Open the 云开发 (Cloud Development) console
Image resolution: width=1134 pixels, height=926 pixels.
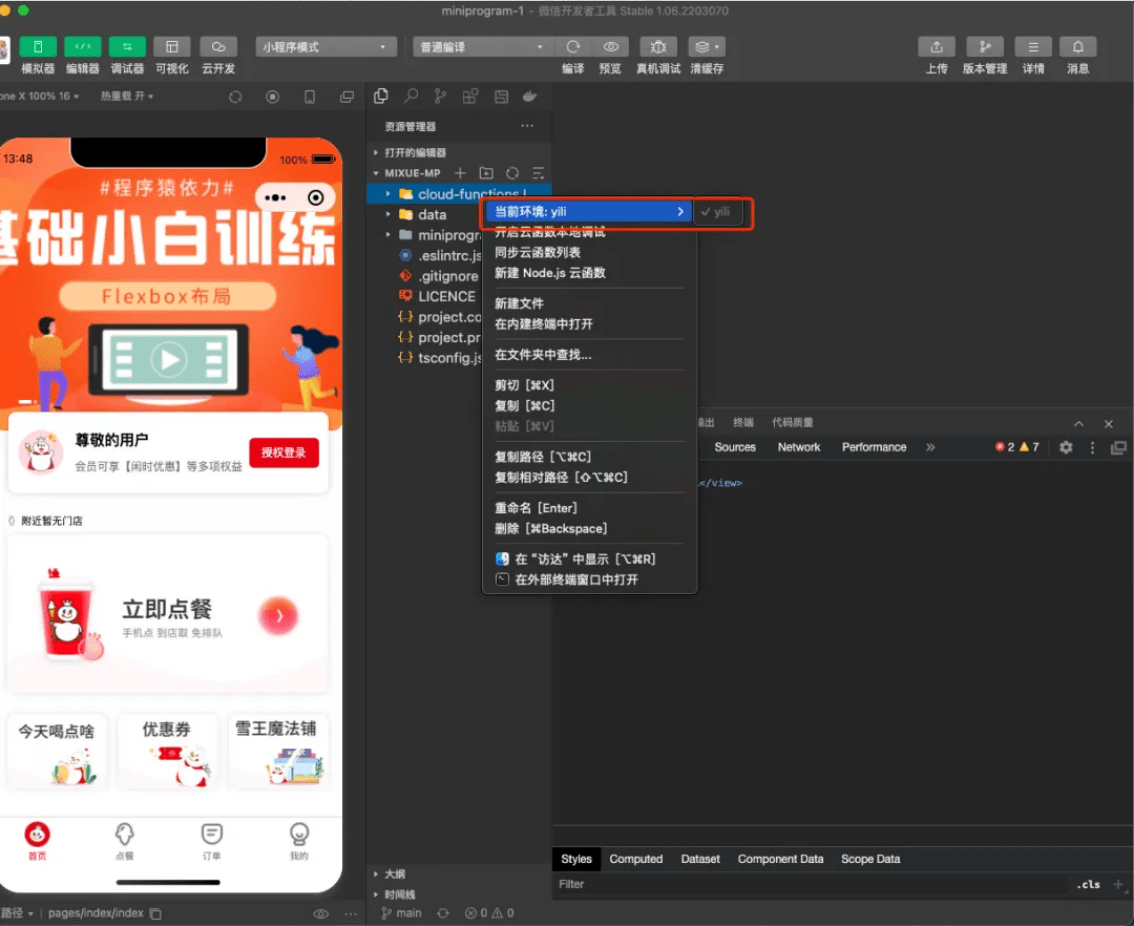coord(219,55)
